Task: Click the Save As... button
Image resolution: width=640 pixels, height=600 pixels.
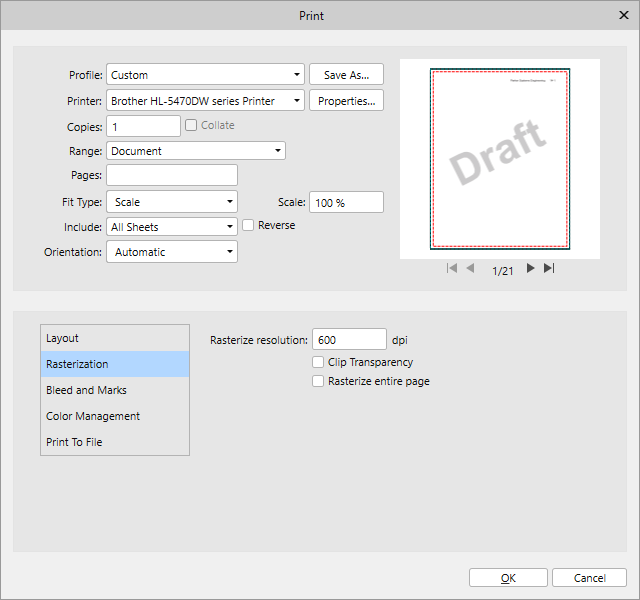Action: (x=347, y=75)
